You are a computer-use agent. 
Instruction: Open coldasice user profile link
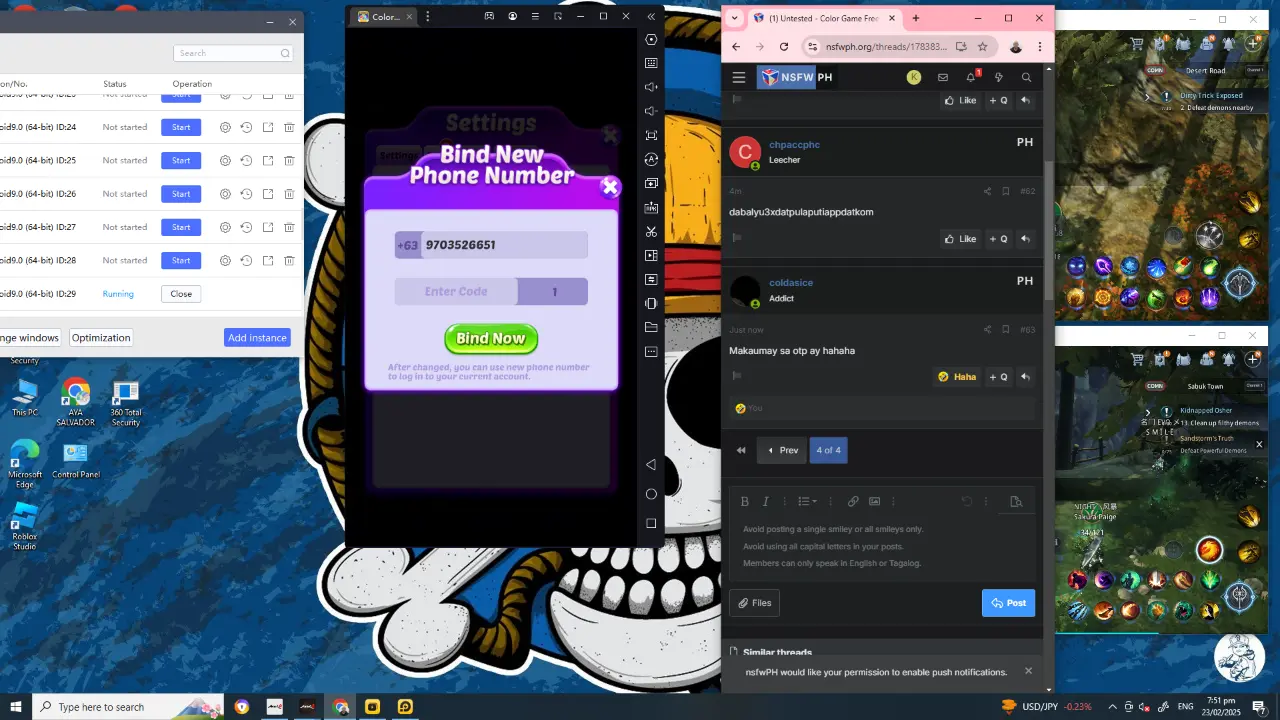(x=791, y=283)
